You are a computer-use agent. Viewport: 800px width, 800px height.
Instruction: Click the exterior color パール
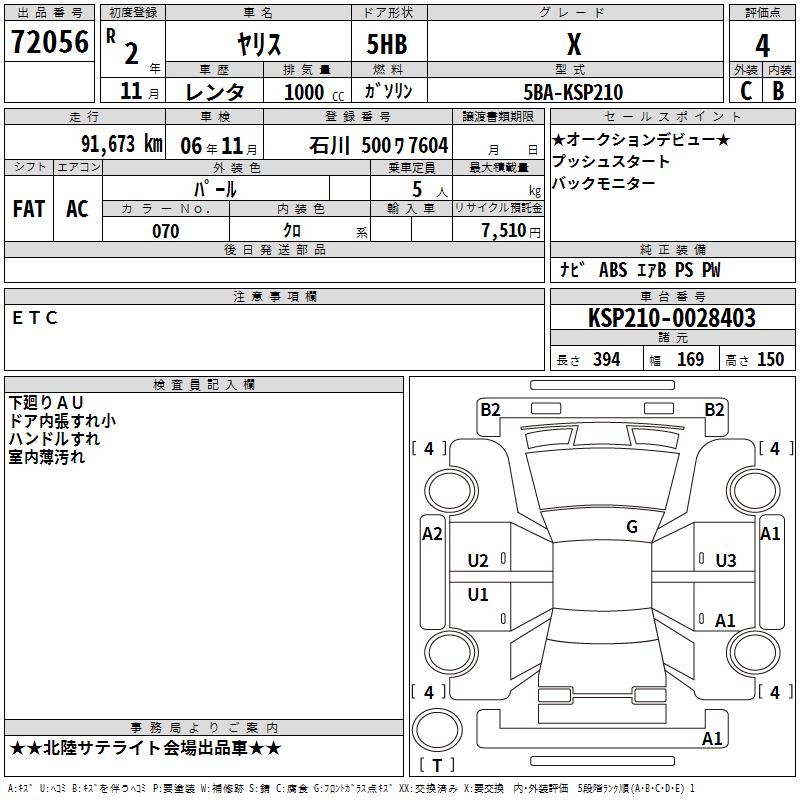coord(215,189)
